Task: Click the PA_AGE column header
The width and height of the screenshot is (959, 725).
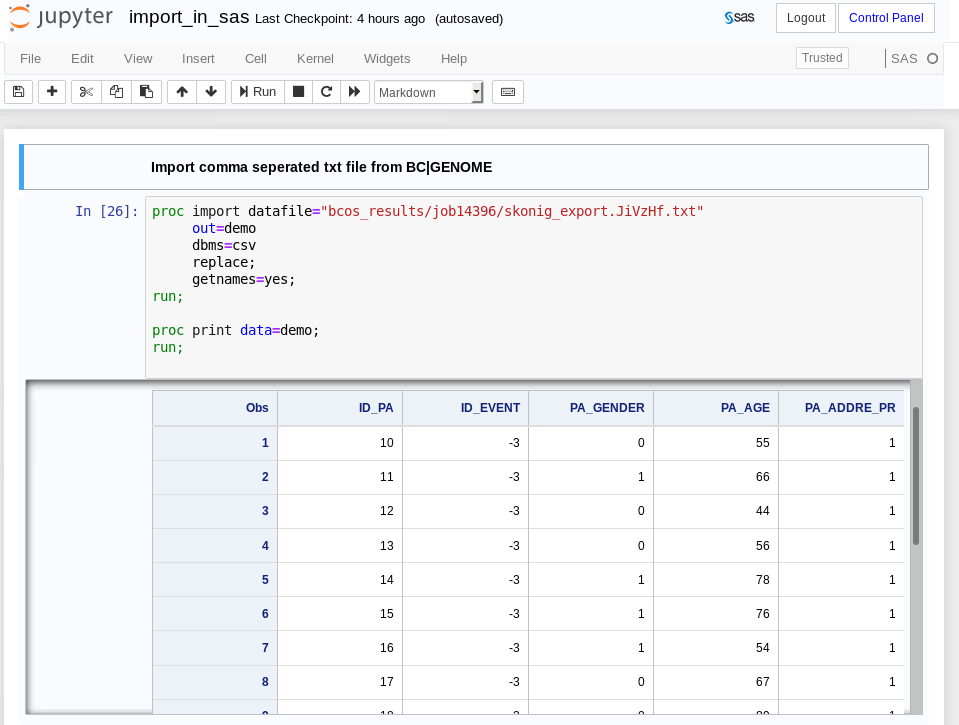Action: (716, 408)
